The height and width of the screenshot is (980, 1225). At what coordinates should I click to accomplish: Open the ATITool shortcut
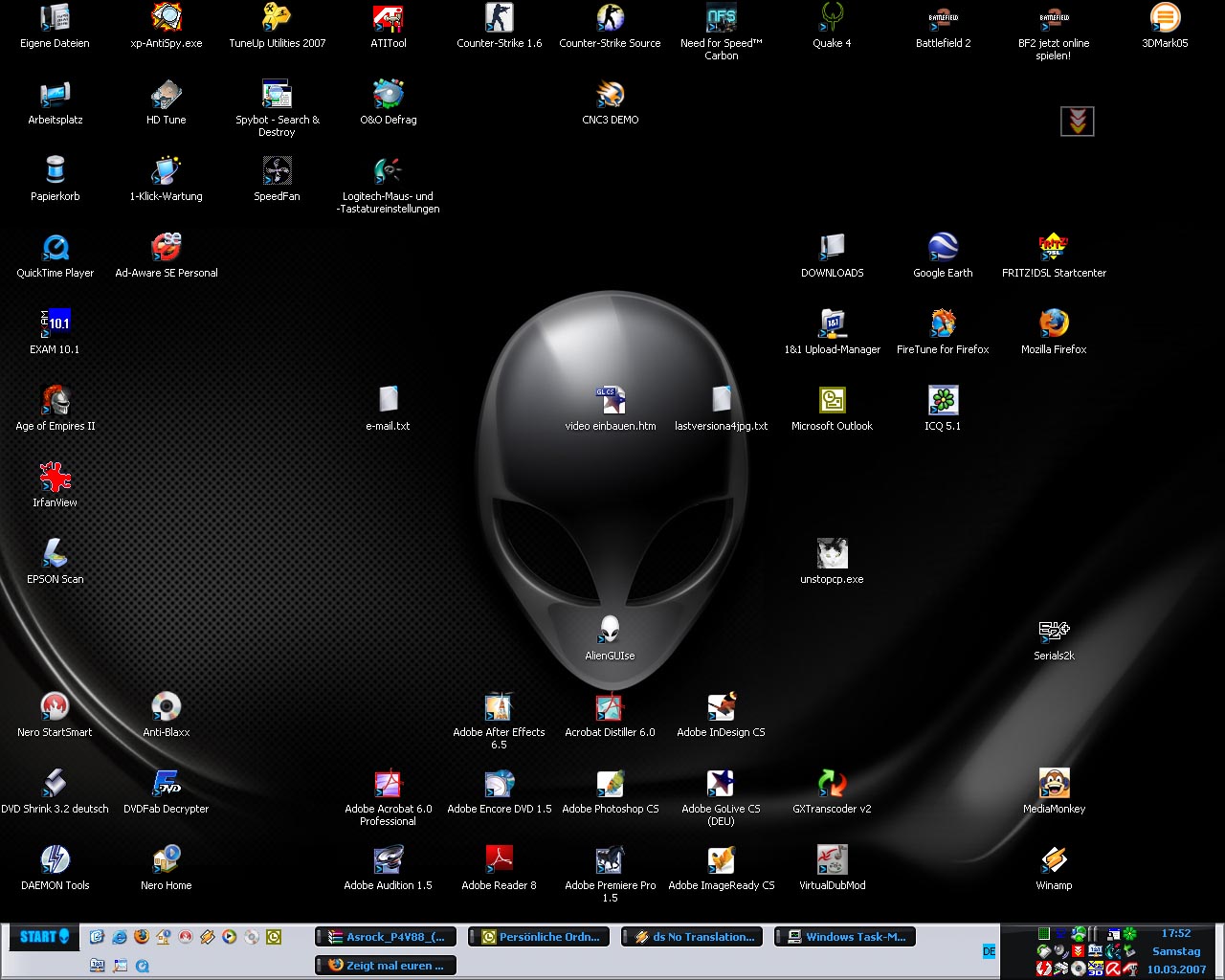(388, 27)
